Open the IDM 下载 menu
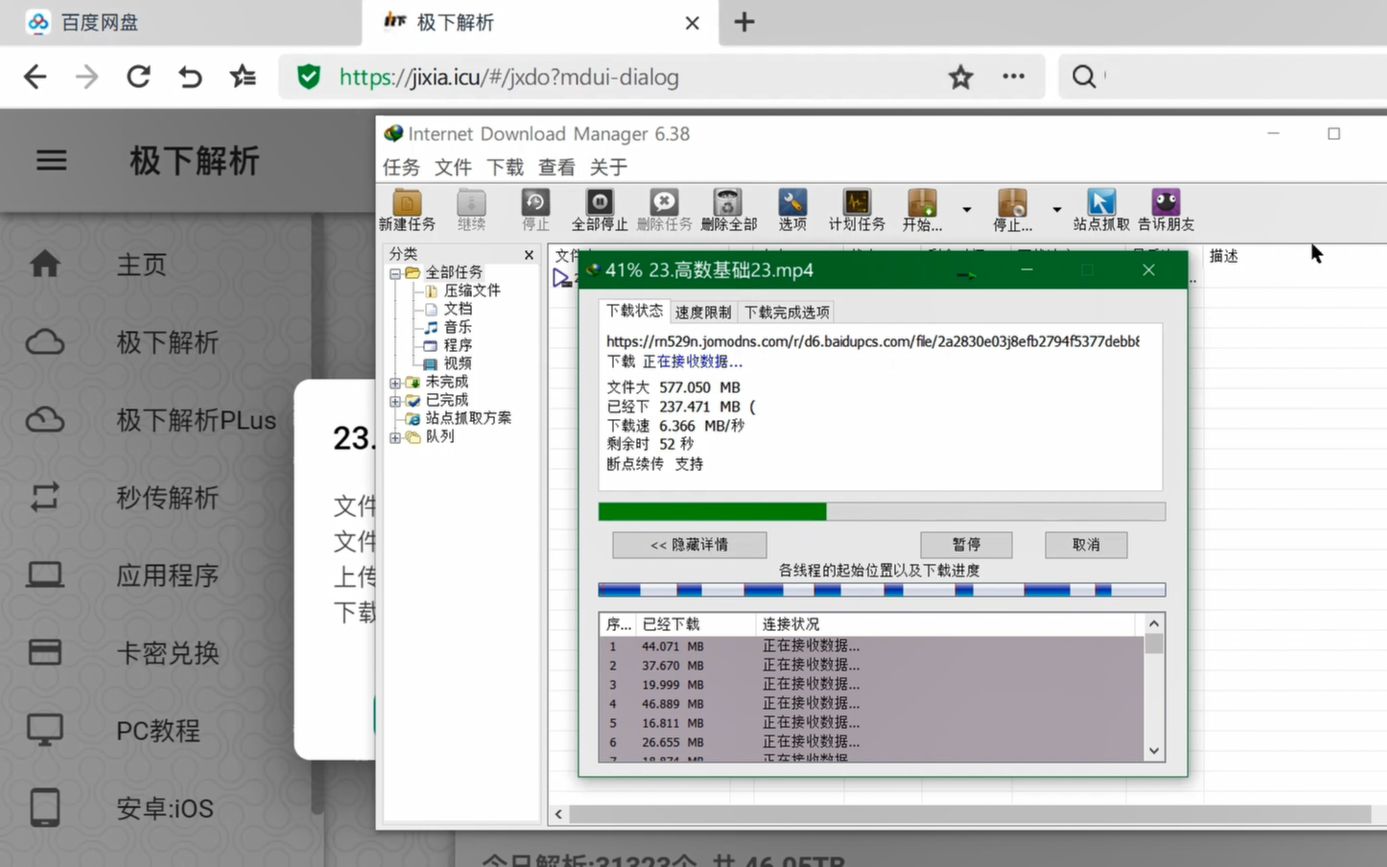Image resolution: width=1387 pixels, height=867 pixels. pyautogui.click(x=505, y=167)
